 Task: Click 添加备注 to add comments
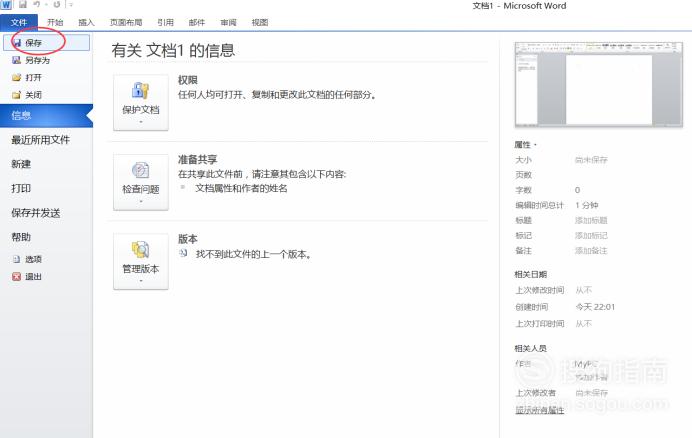click(591, 251)
